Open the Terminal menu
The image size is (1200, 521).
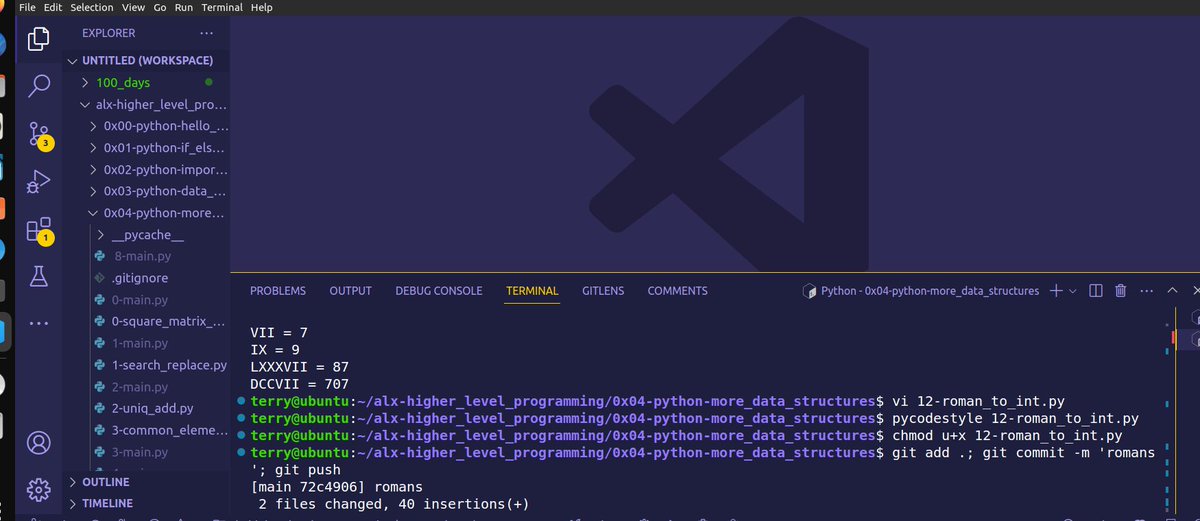222,7
